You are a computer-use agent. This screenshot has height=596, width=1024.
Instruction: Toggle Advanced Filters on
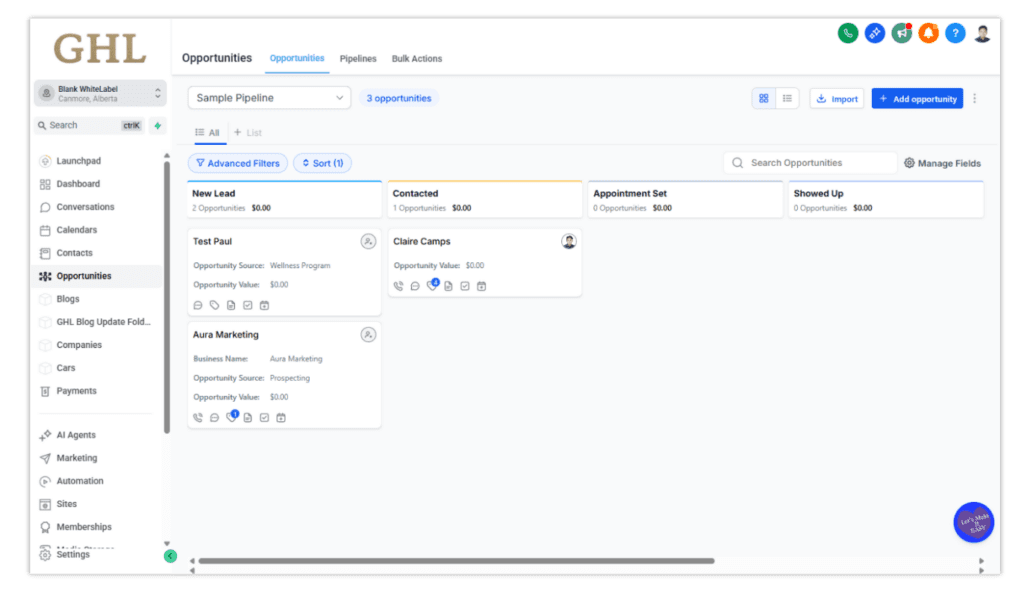pos(237,162)
